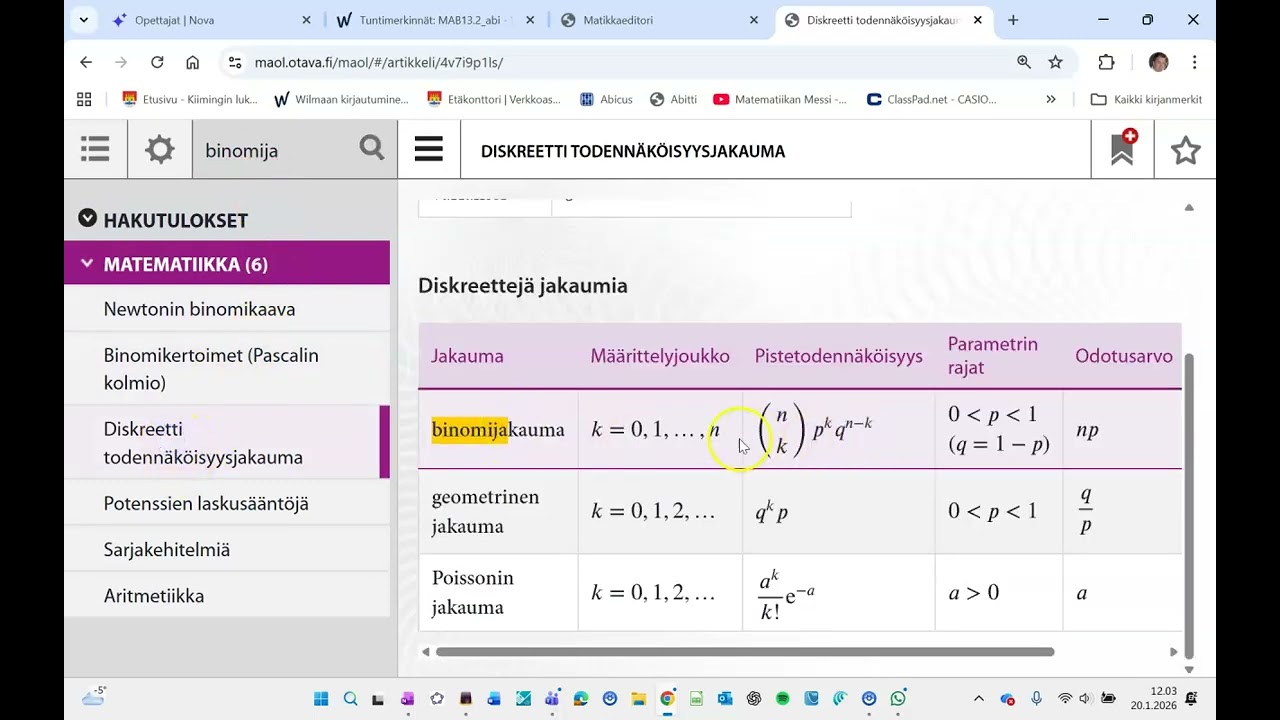Screen dimensions: 1280x720
Task: Bookmark this page with the address bar star
Action: pos(1055,62)
